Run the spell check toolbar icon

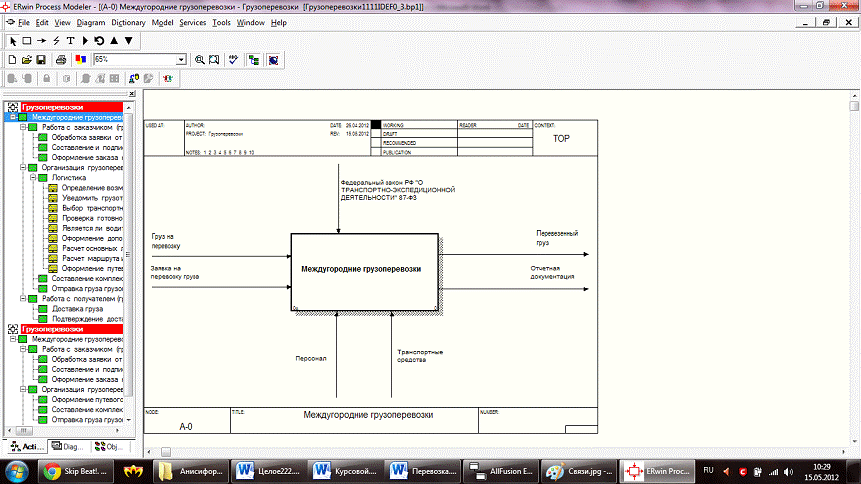click(235, 59)
